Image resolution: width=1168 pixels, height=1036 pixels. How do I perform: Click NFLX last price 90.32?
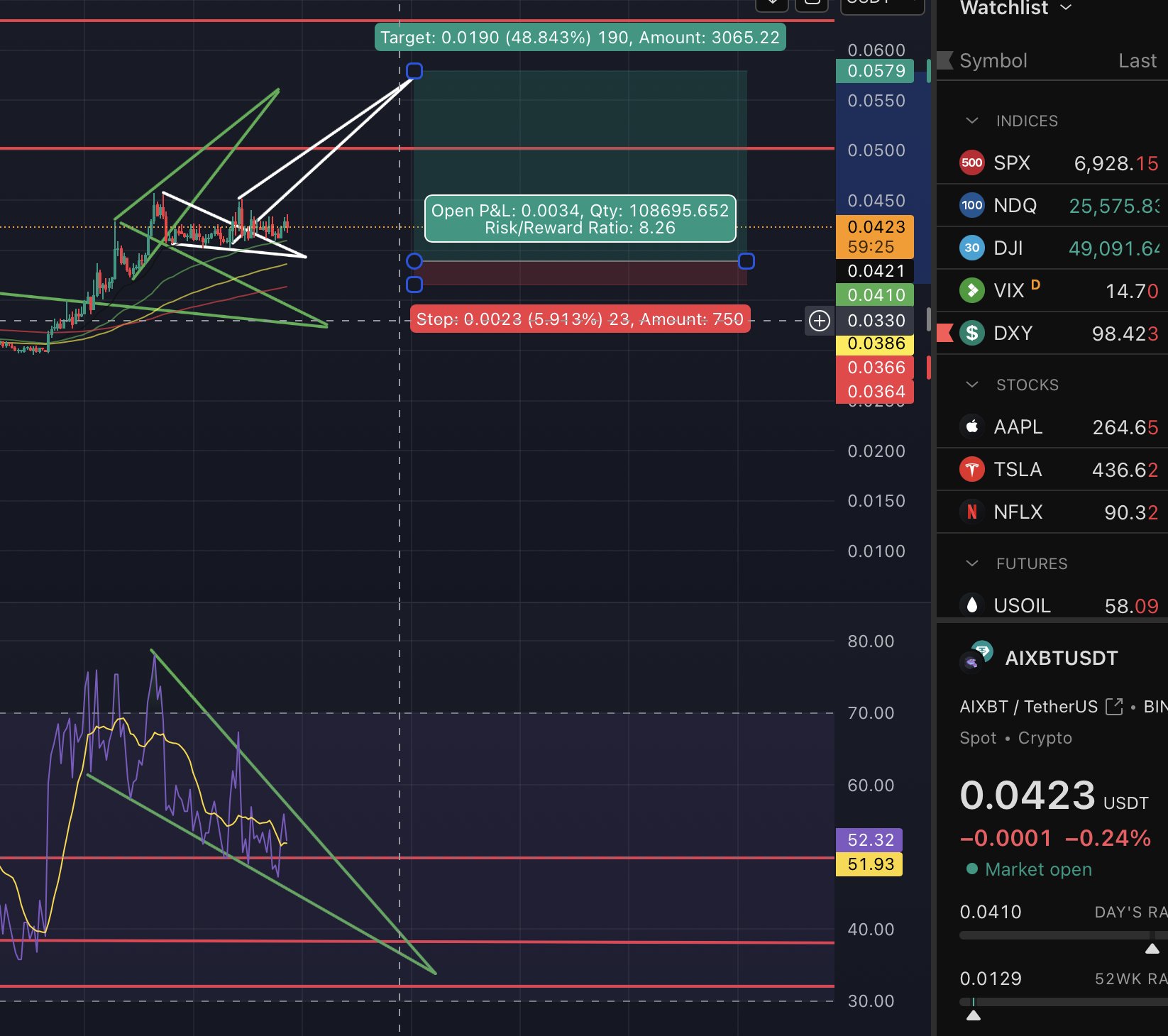tap(1131, 513)
